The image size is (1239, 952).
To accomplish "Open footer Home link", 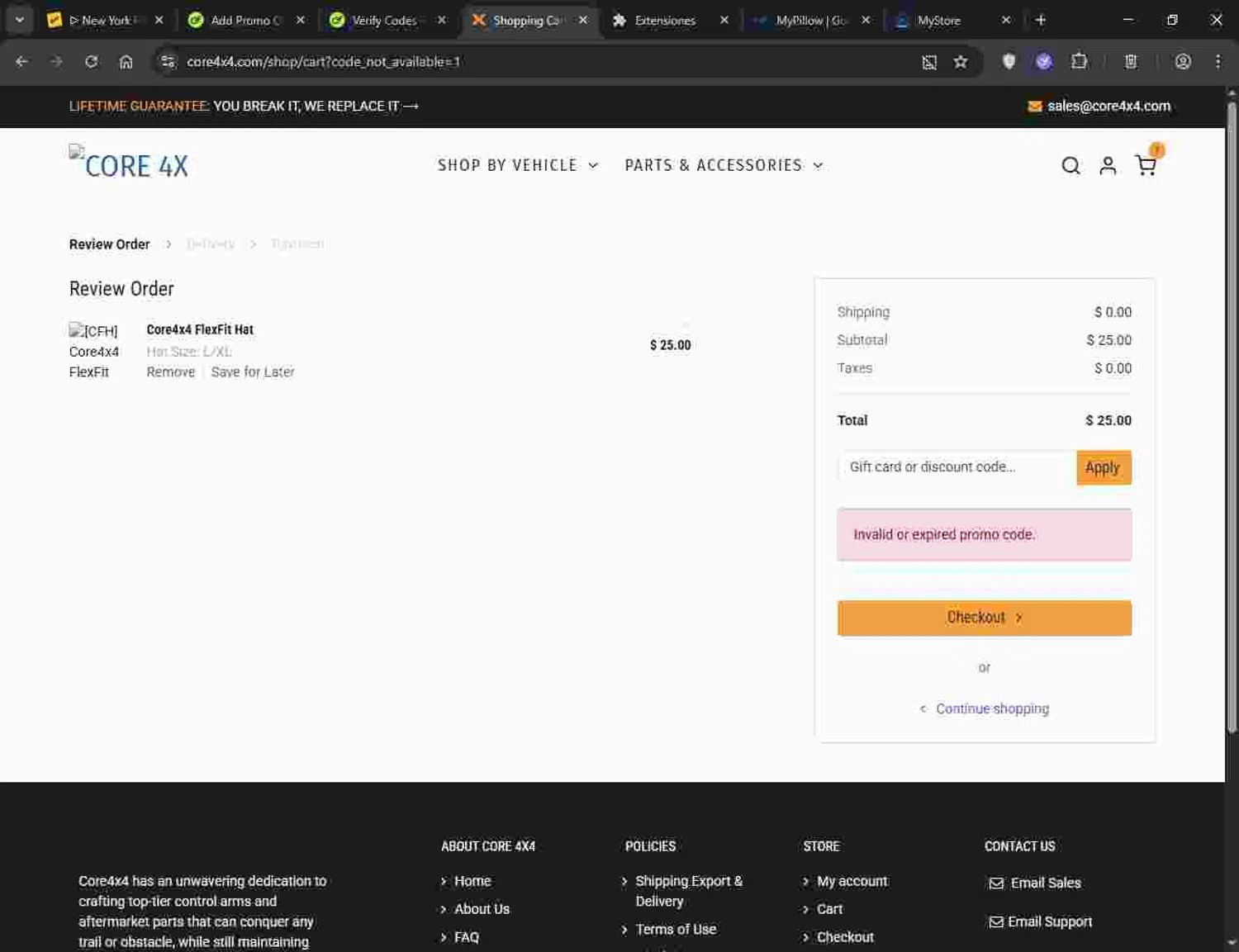I will (472, 881).
